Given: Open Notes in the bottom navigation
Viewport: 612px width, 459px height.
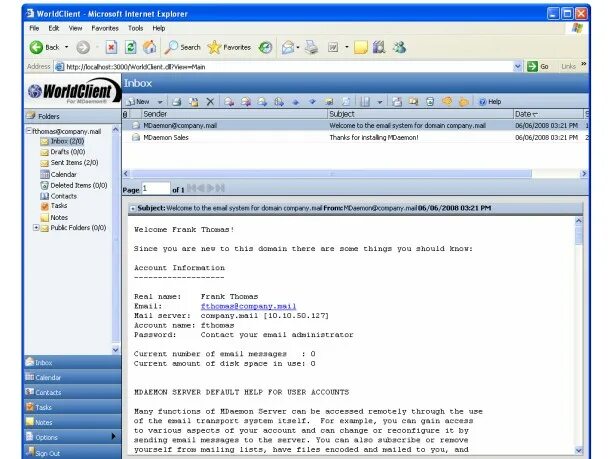Looking at the screenshot, I should click(73, 422).
